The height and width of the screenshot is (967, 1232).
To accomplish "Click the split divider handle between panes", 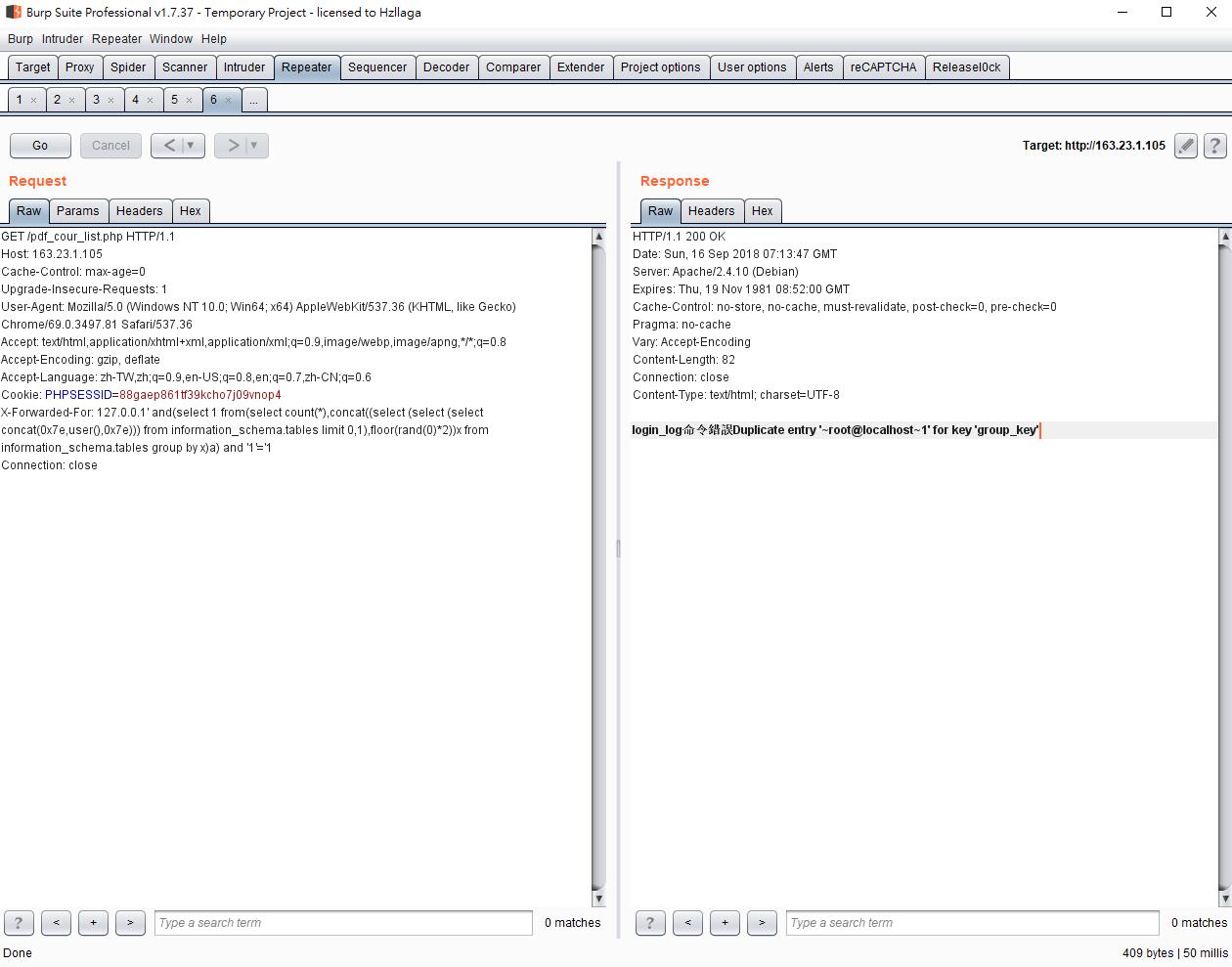I will [x=618, y=549].
